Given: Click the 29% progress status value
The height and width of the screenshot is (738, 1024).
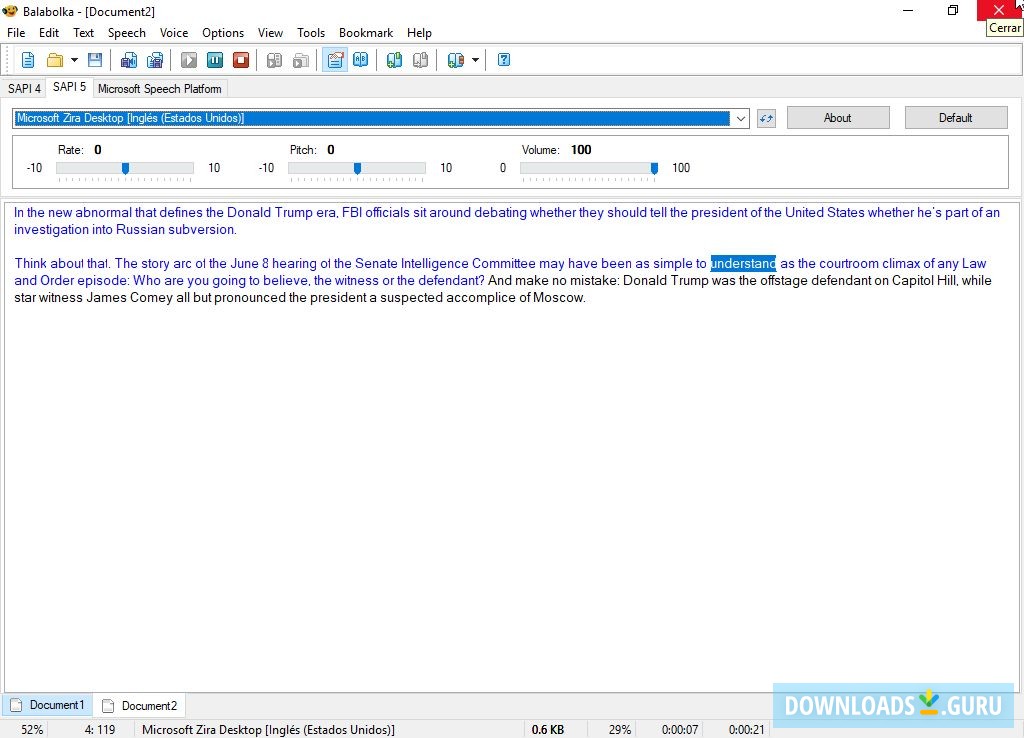Looking at the screenshot, I should coord(620,730).
